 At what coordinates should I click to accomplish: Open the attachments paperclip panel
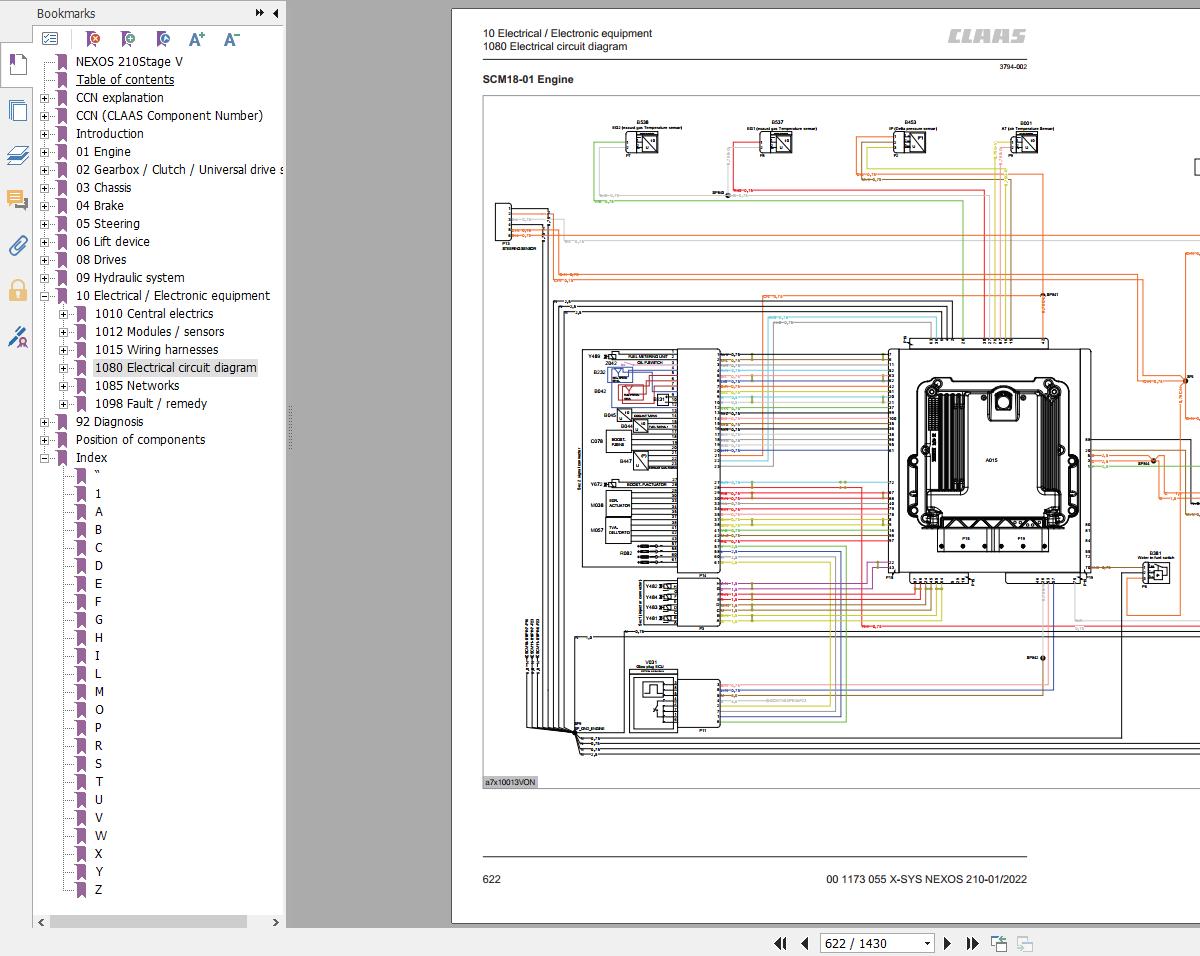point(17,245)
